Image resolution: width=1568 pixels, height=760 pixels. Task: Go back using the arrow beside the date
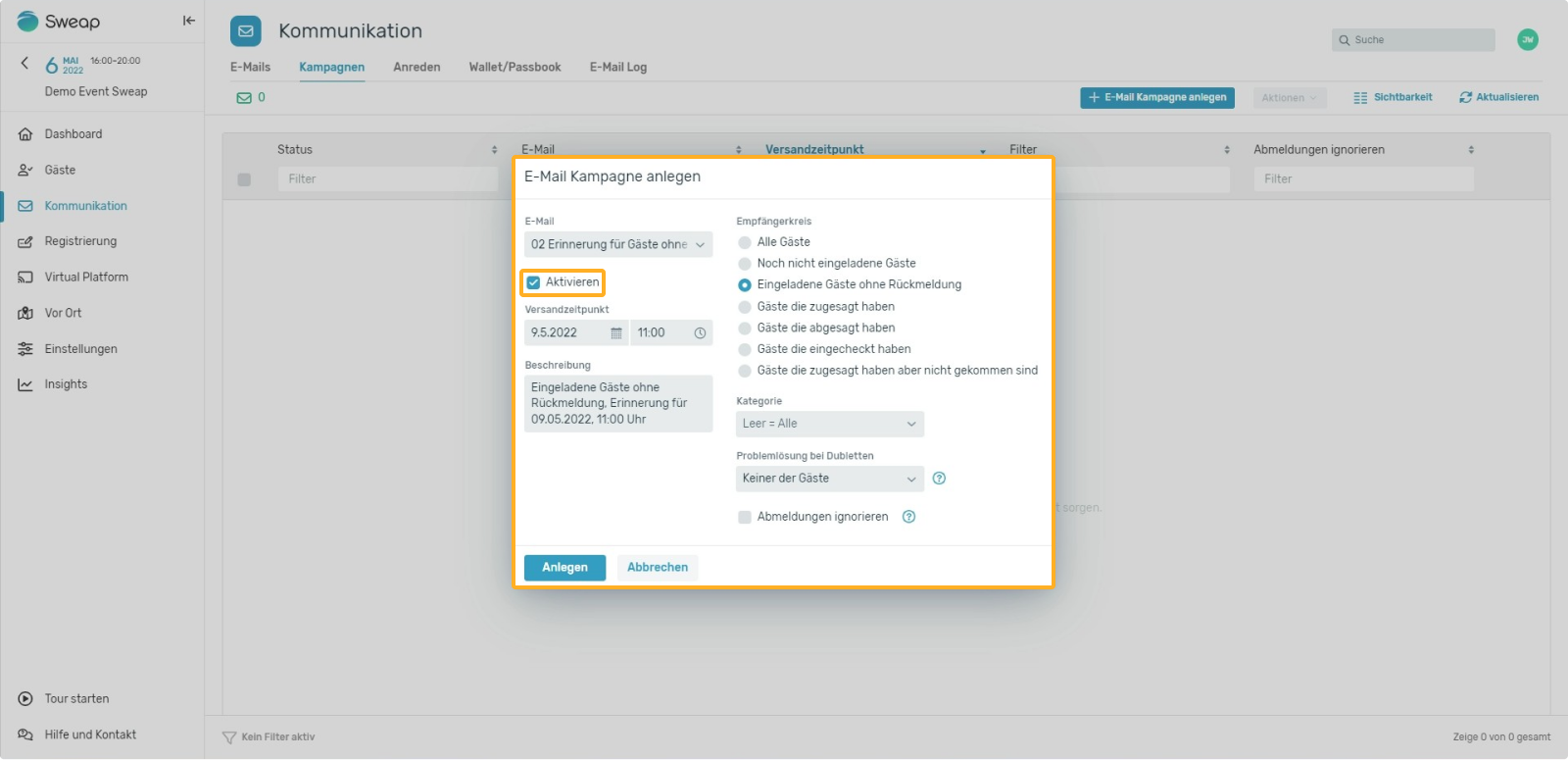coord(24,63)
